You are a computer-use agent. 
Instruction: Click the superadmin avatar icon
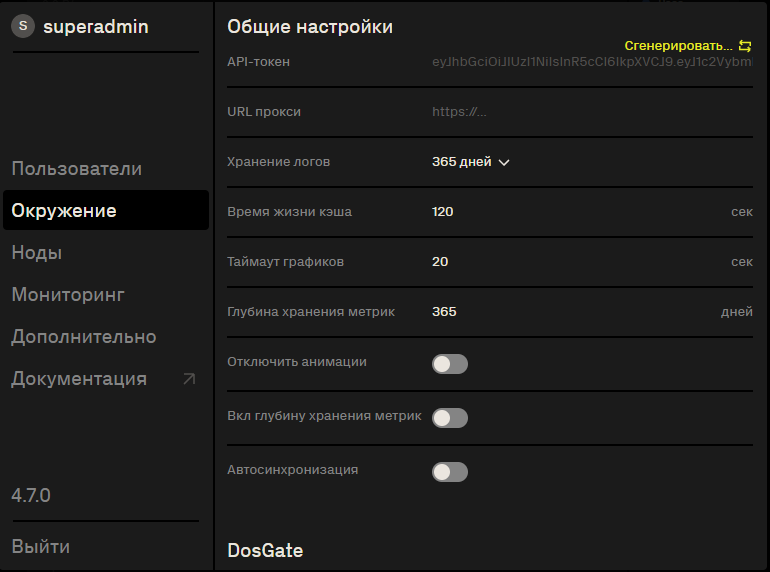23,26
